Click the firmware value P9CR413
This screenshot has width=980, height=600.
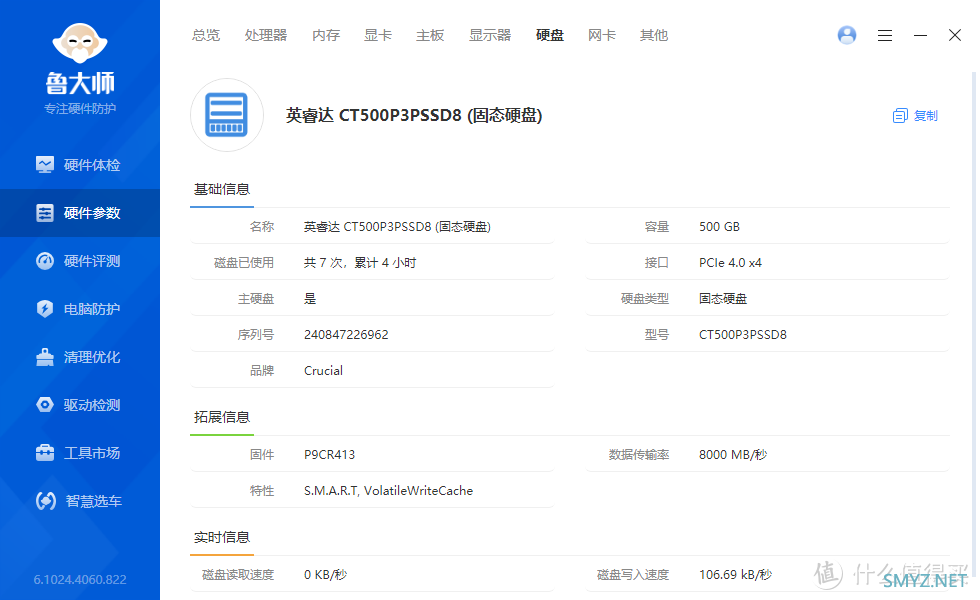(x=329, y=454)
